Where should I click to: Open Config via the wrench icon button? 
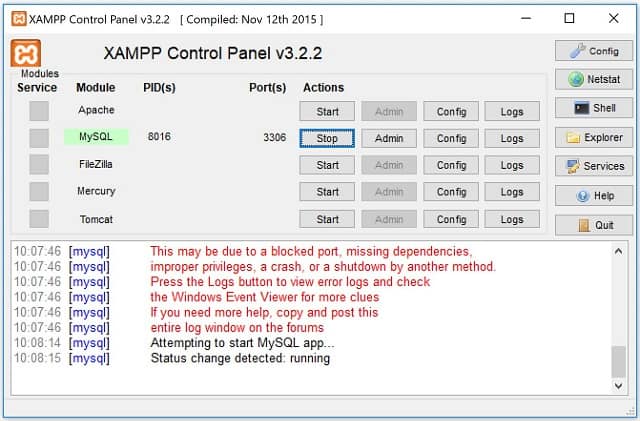tap(594, 51)
